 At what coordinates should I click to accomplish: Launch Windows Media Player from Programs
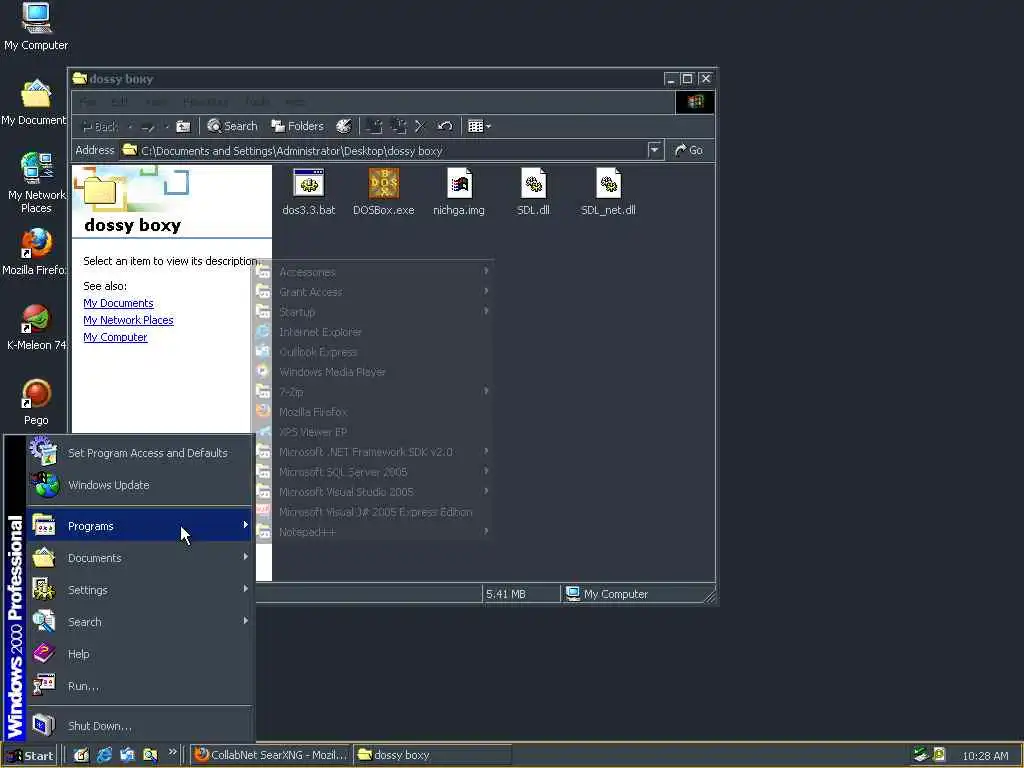pyautogui.click(x=372, y=372)
